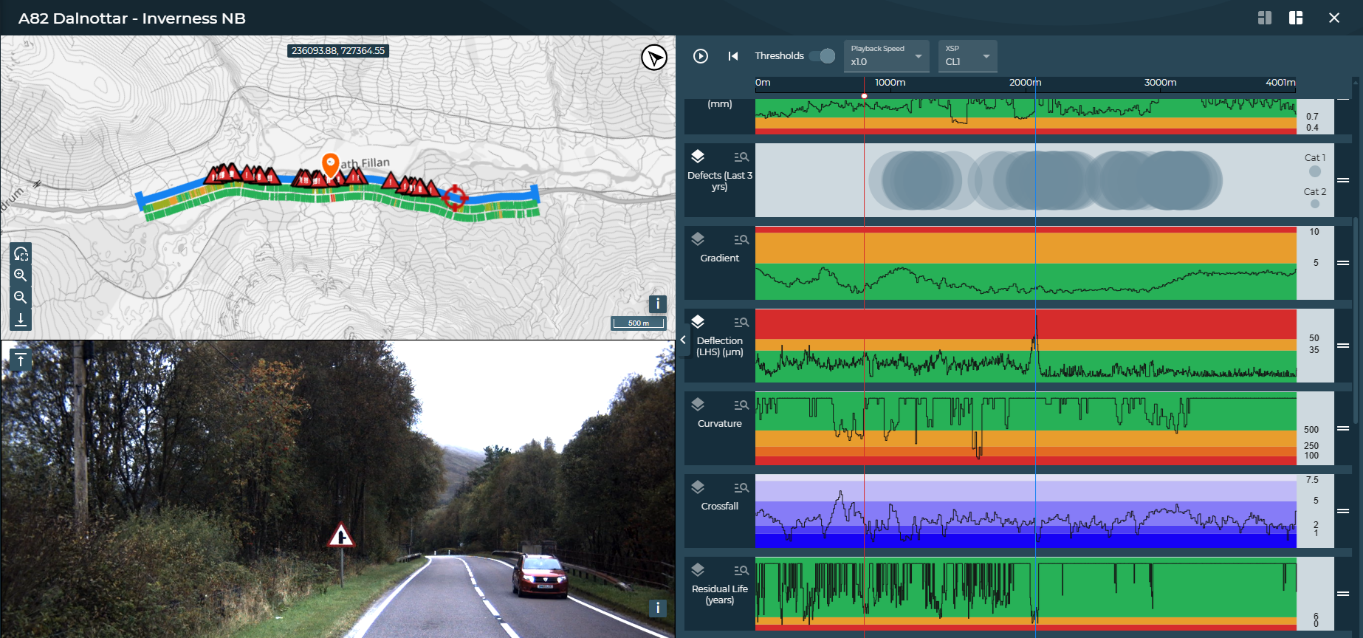Switch to the split two-column layout
The image size is (1363, 638).
coord(1264,18)
